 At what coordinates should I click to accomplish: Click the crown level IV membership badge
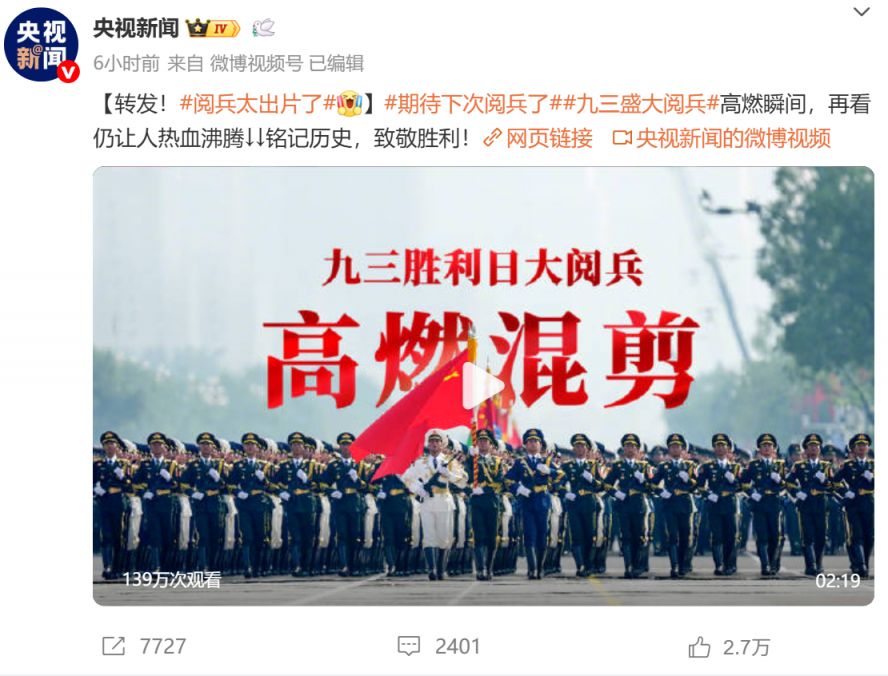click(x=213, y=28)
